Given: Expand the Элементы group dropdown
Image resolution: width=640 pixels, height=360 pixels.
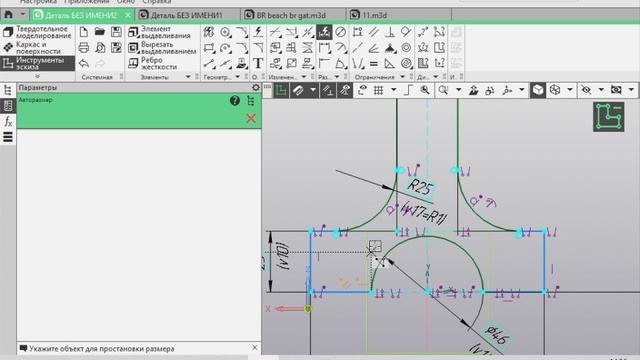Looking at the screenshot, I should [188, 77].
